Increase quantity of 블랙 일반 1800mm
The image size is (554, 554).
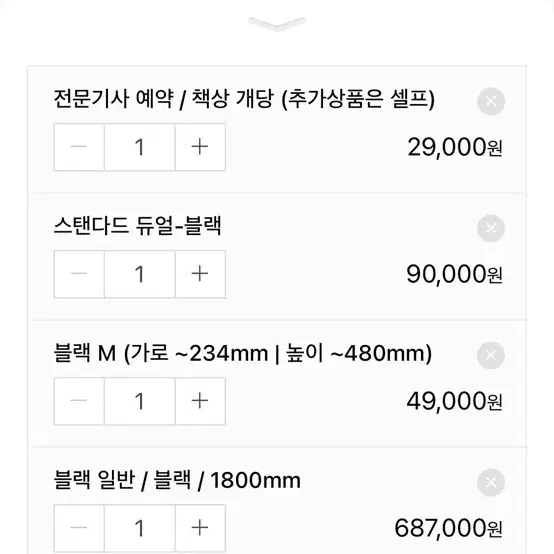[x=200, y=528]
